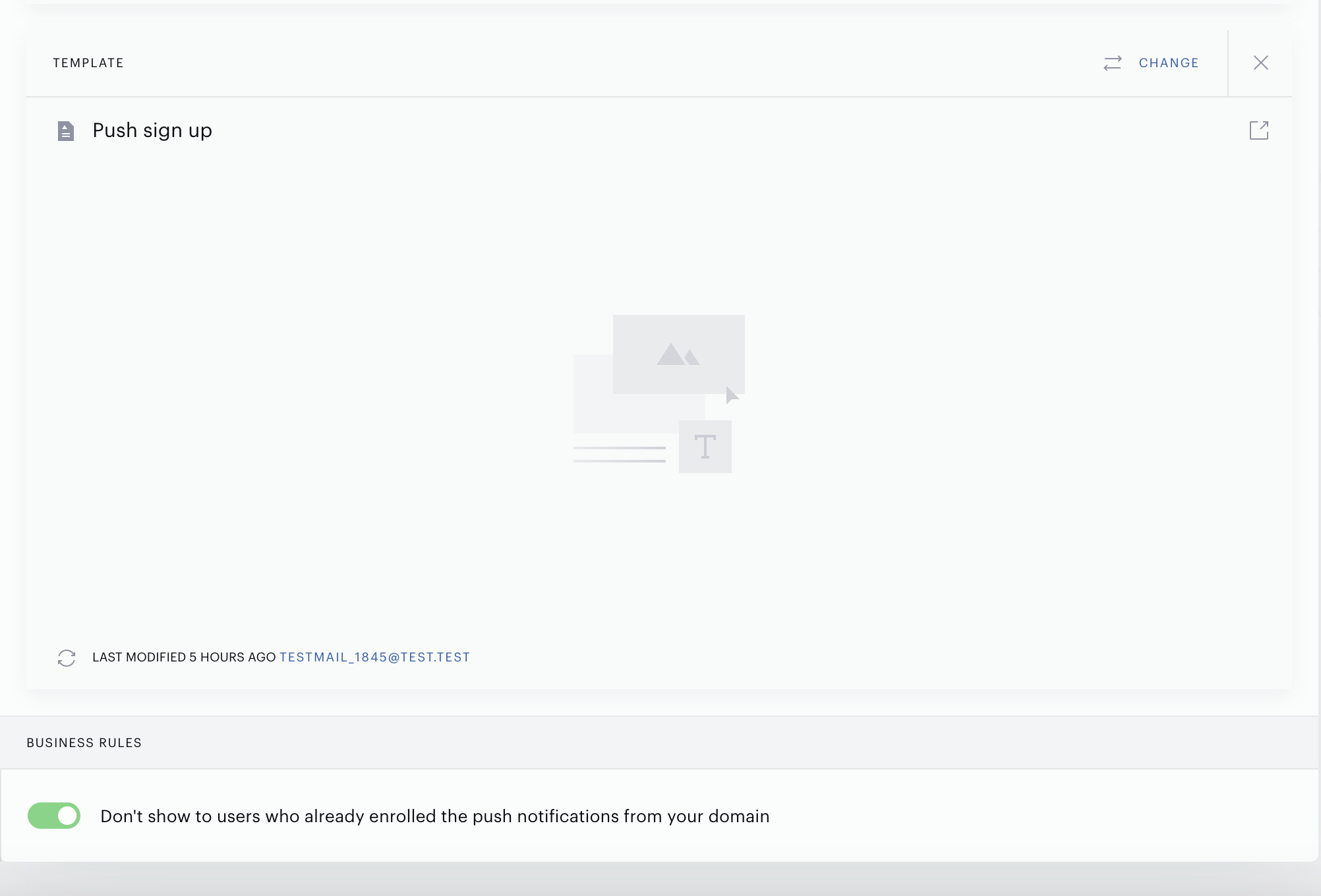Close the template panel with X
The width and height of the screenshot is (1321, 896).
1260,63
